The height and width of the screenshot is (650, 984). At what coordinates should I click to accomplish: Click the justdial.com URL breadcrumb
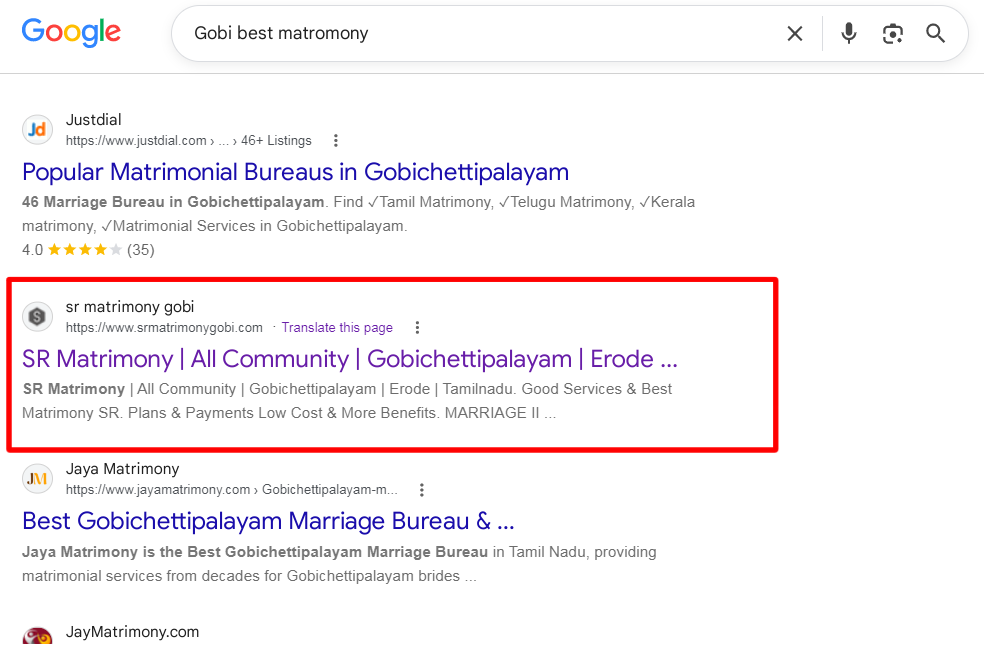pos(188,141)
